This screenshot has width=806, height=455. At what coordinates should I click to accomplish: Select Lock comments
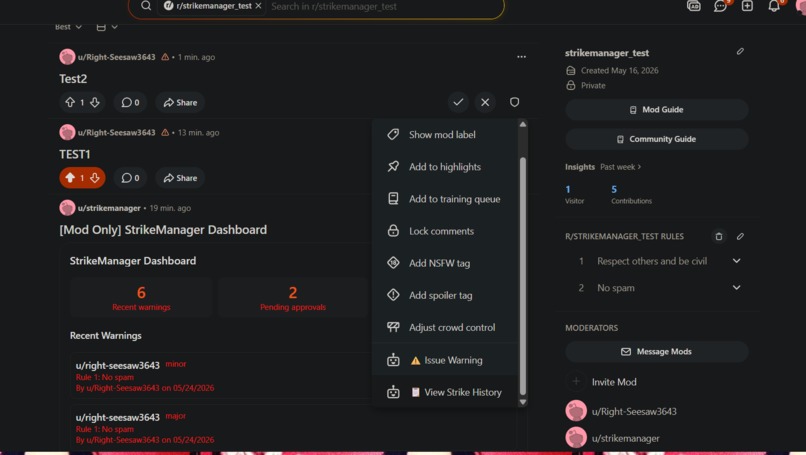point(445,231)
